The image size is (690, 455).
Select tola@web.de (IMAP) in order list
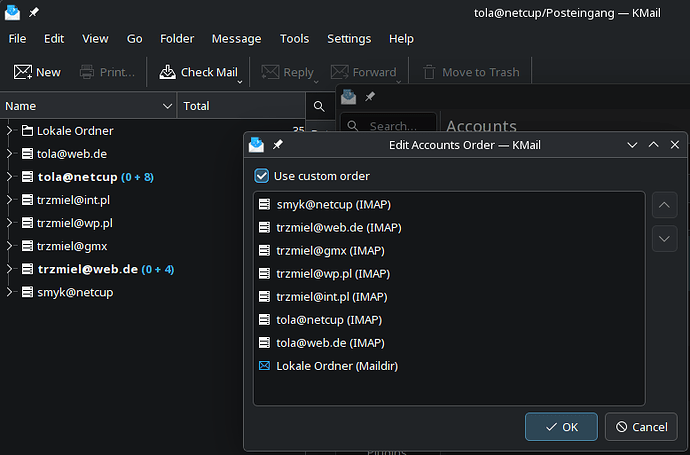click(x=449, y=343)
